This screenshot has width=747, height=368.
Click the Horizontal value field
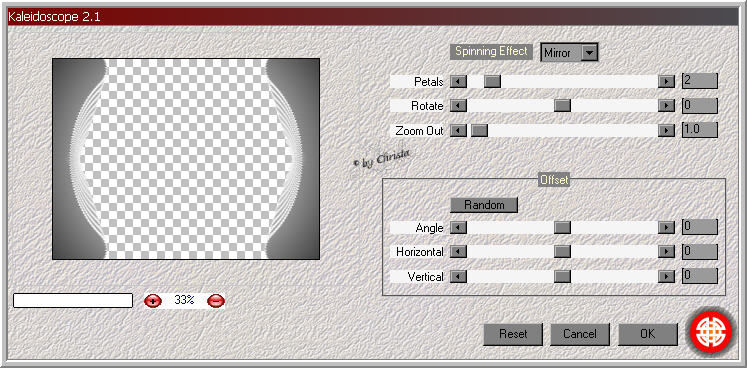tap(700, 251)
